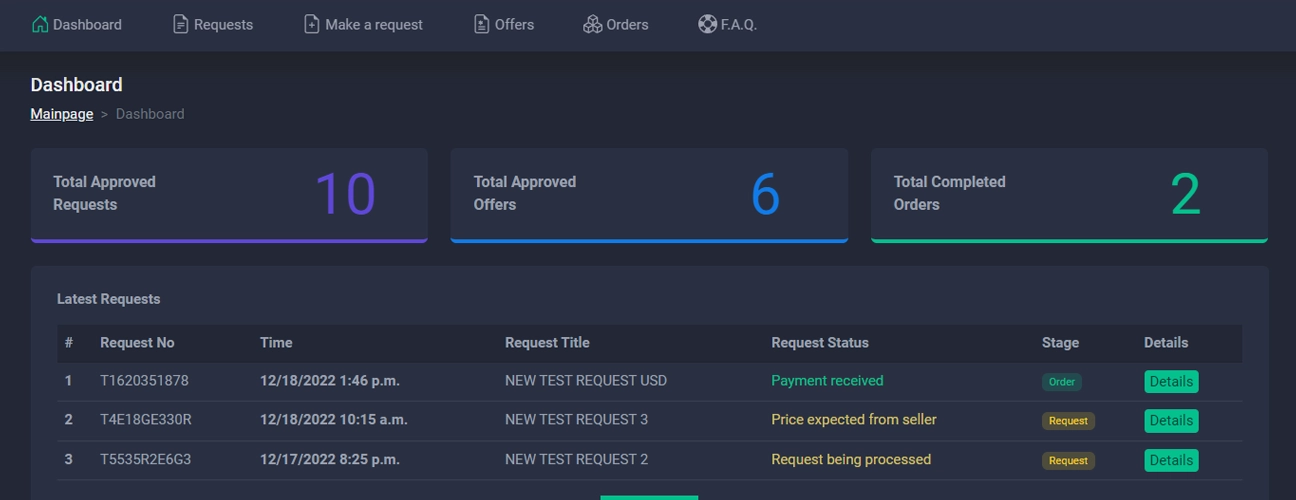Click the Payment received status text

[827, 380]
